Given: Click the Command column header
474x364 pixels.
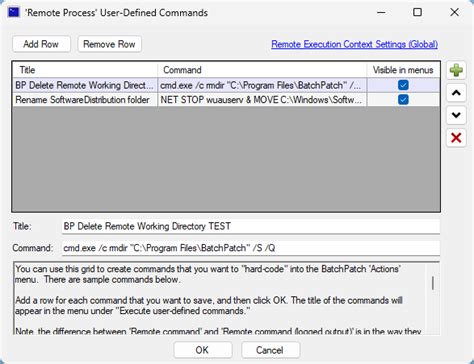Looking at the screenshot, I should pyautogui.click(x=262, y=70).
